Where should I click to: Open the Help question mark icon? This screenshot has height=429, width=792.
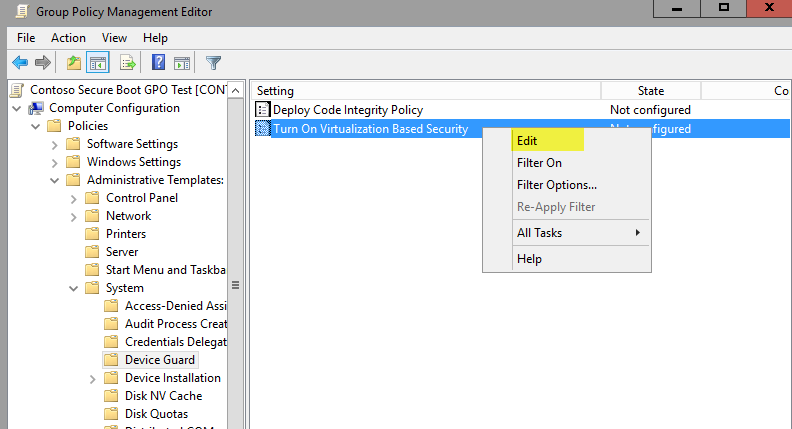(x=158, y=63)
